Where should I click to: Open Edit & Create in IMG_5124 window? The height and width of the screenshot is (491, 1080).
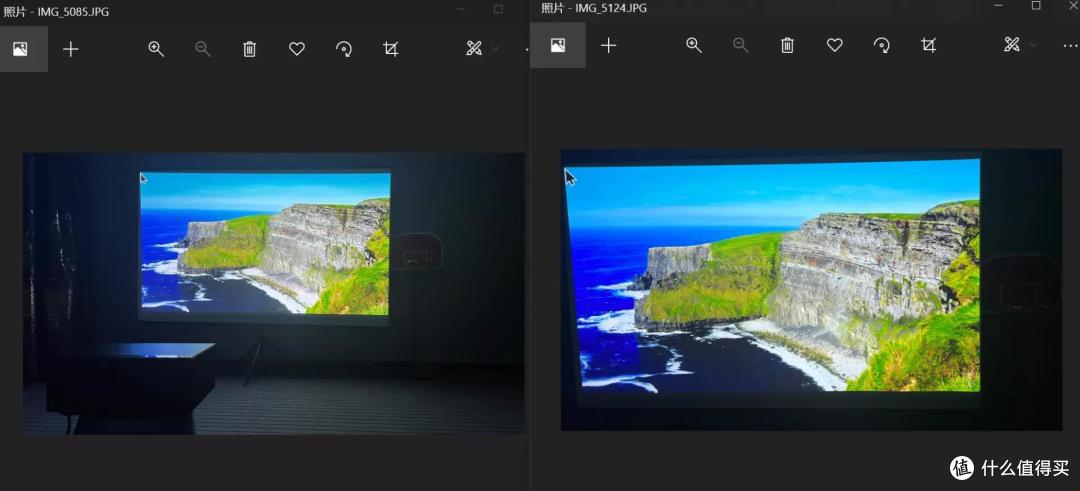coord(1011,45)
